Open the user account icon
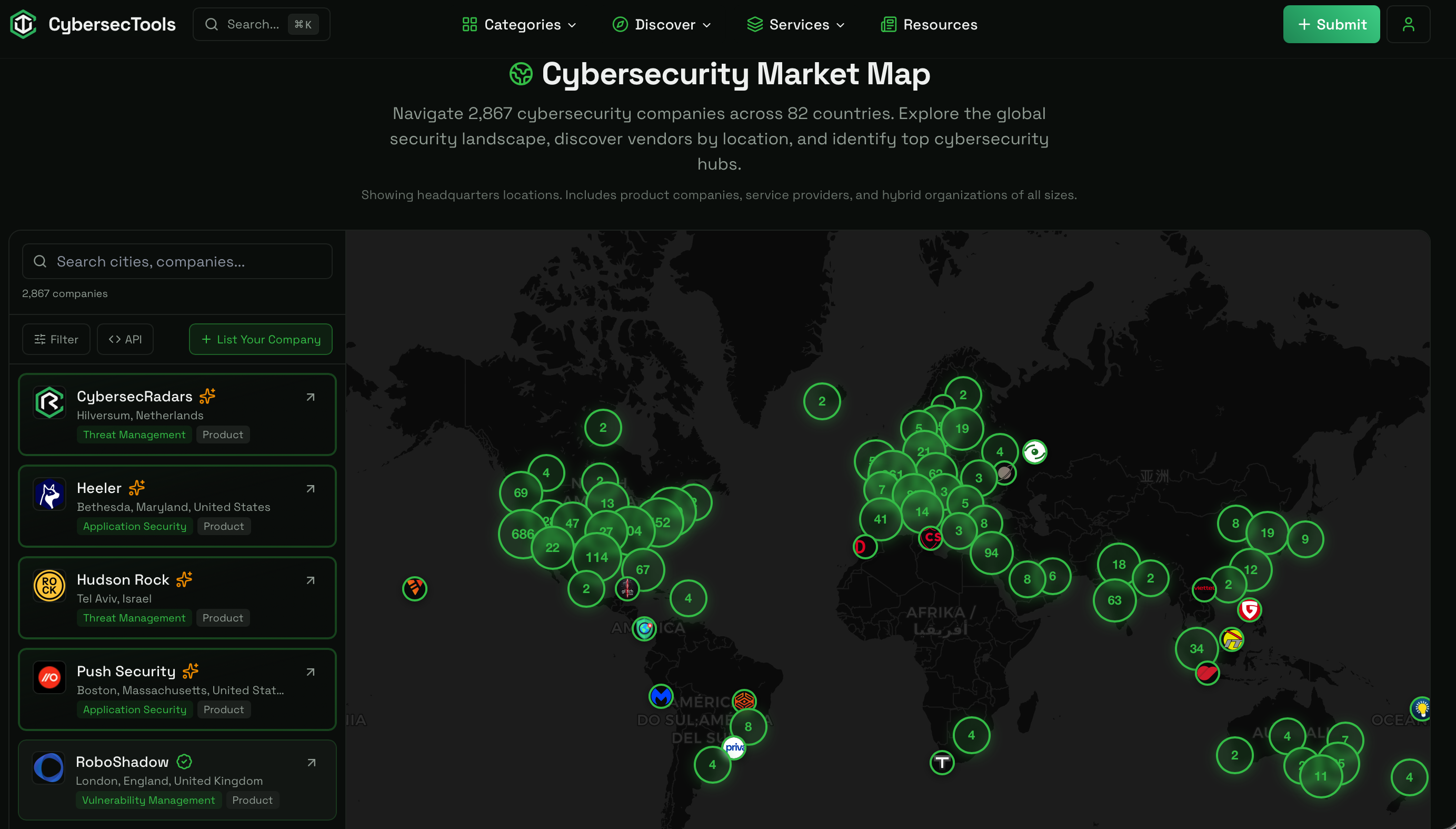 pos(1408,24)
